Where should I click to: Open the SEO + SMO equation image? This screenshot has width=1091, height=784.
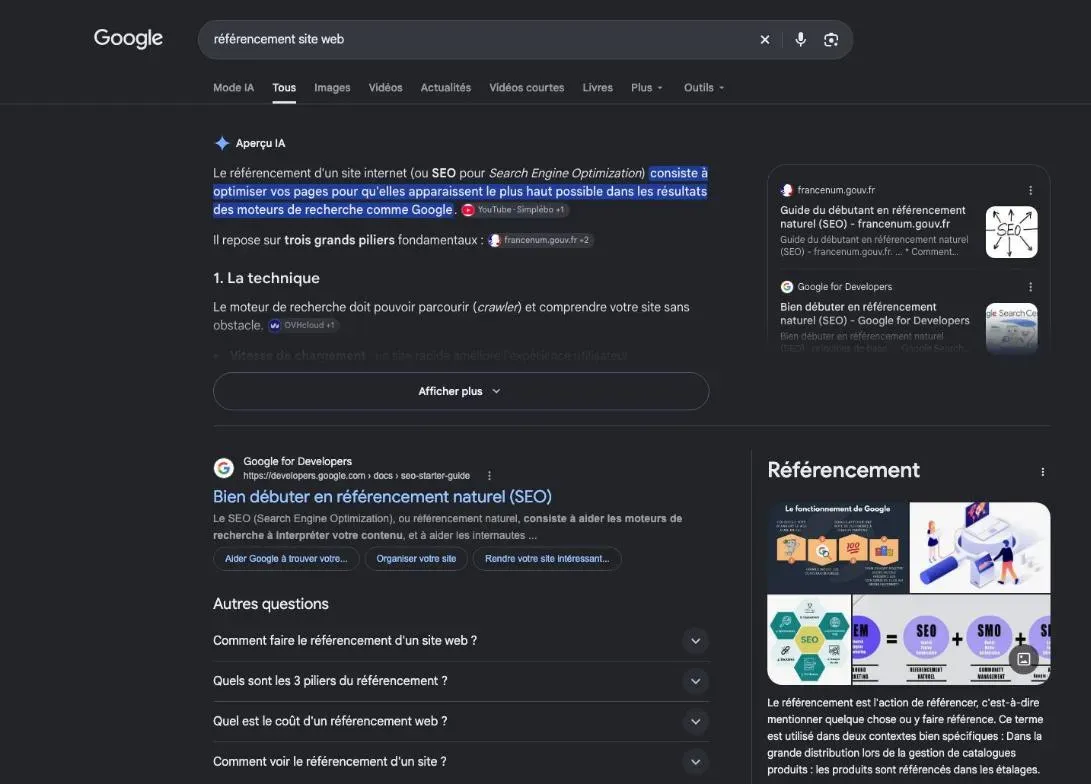(951, 640)
